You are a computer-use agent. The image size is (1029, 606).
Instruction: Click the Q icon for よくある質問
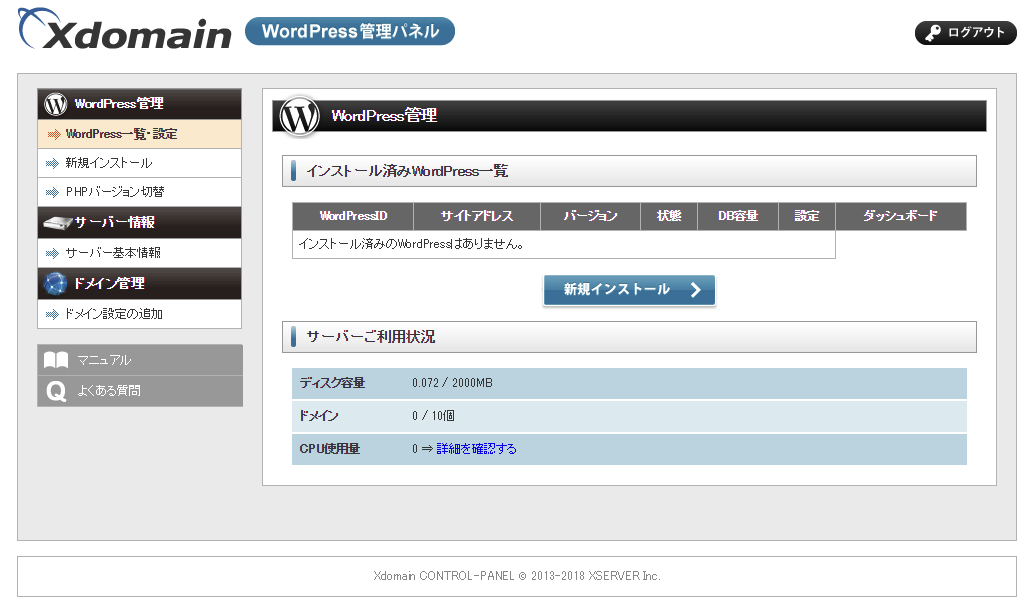[56, 391]
